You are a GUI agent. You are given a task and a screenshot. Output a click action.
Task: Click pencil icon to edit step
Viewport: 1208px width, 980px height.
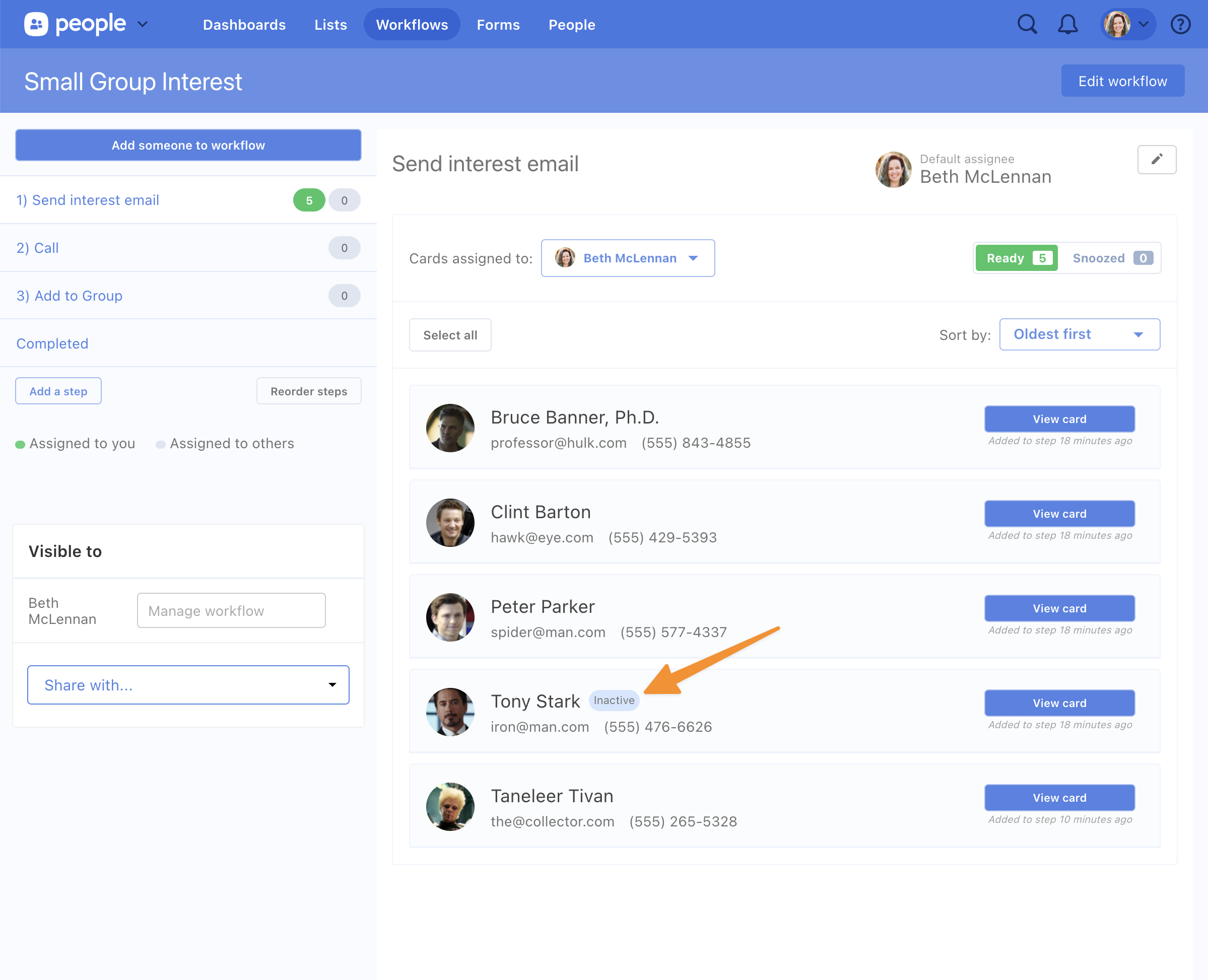pyautogui.click(x=1157, y=159)
